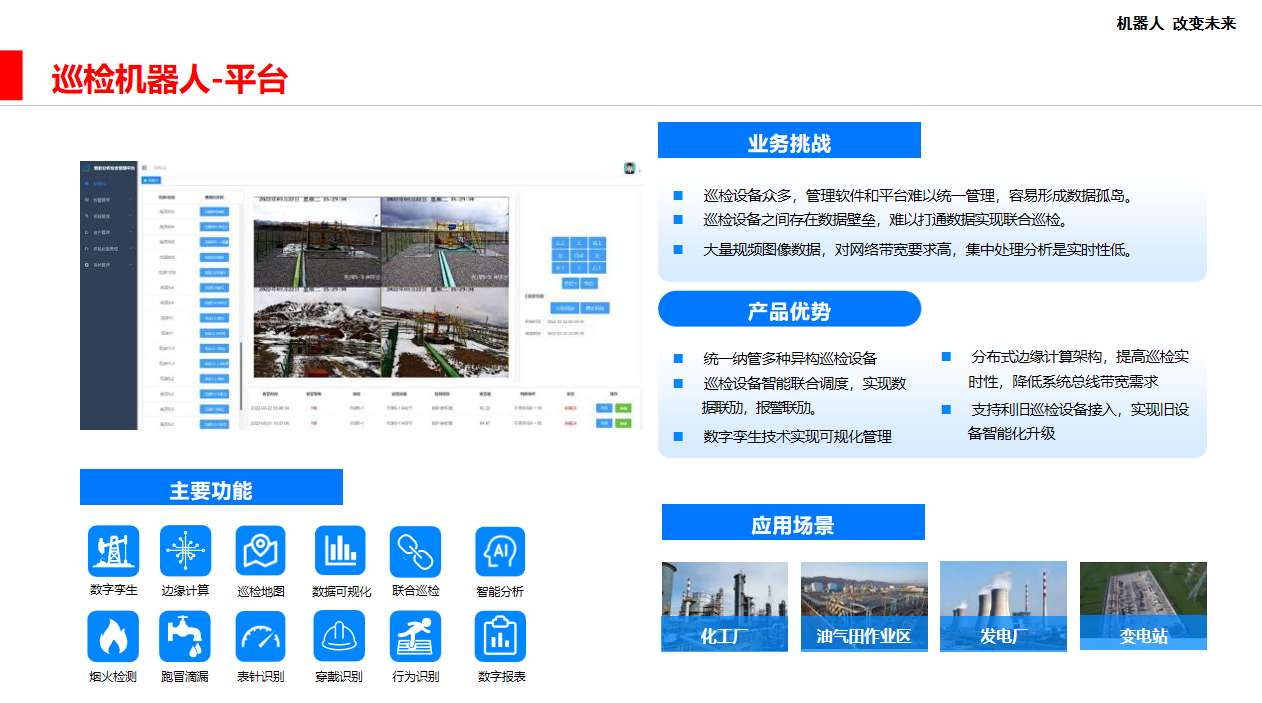Image resolution: width=1262 pixels, height=703 pixels.
Task: Open the 巡检地图 inspection map icon
Action: point(260,551)
